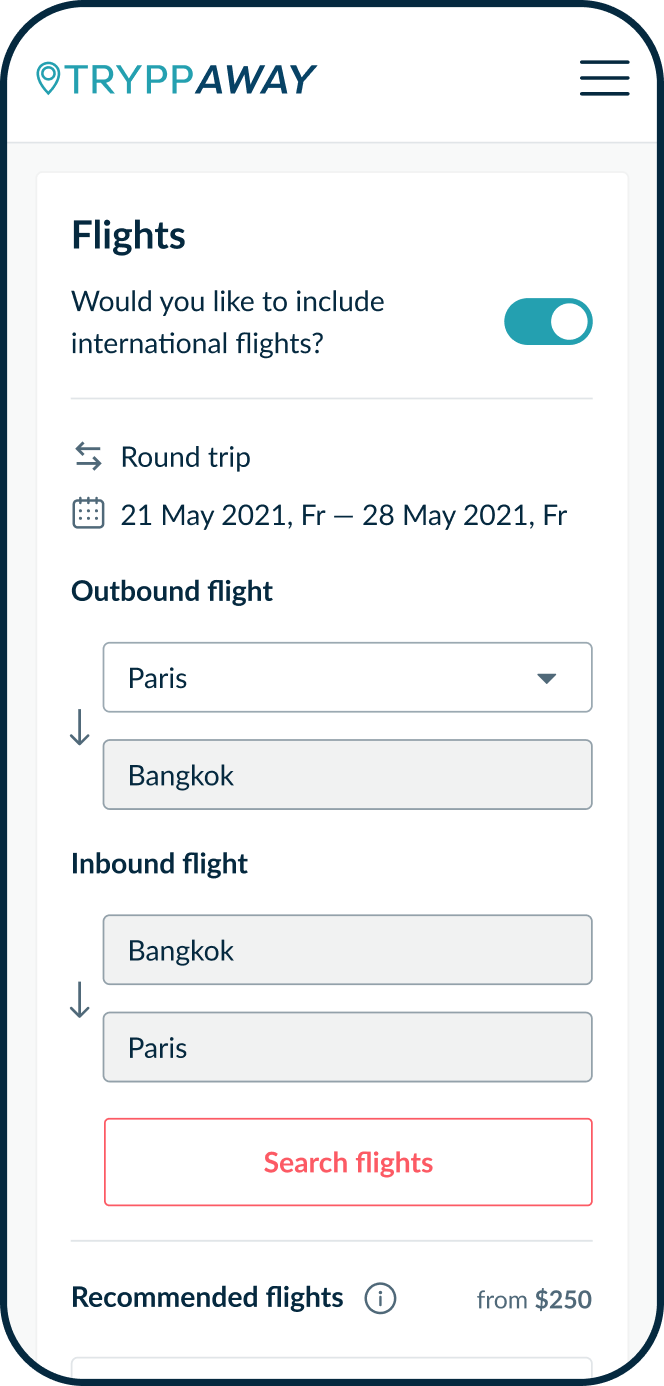The image size is (664, 1386).
Task: Open the date picker via the calendar icon
Action: [x=88, y=512]
